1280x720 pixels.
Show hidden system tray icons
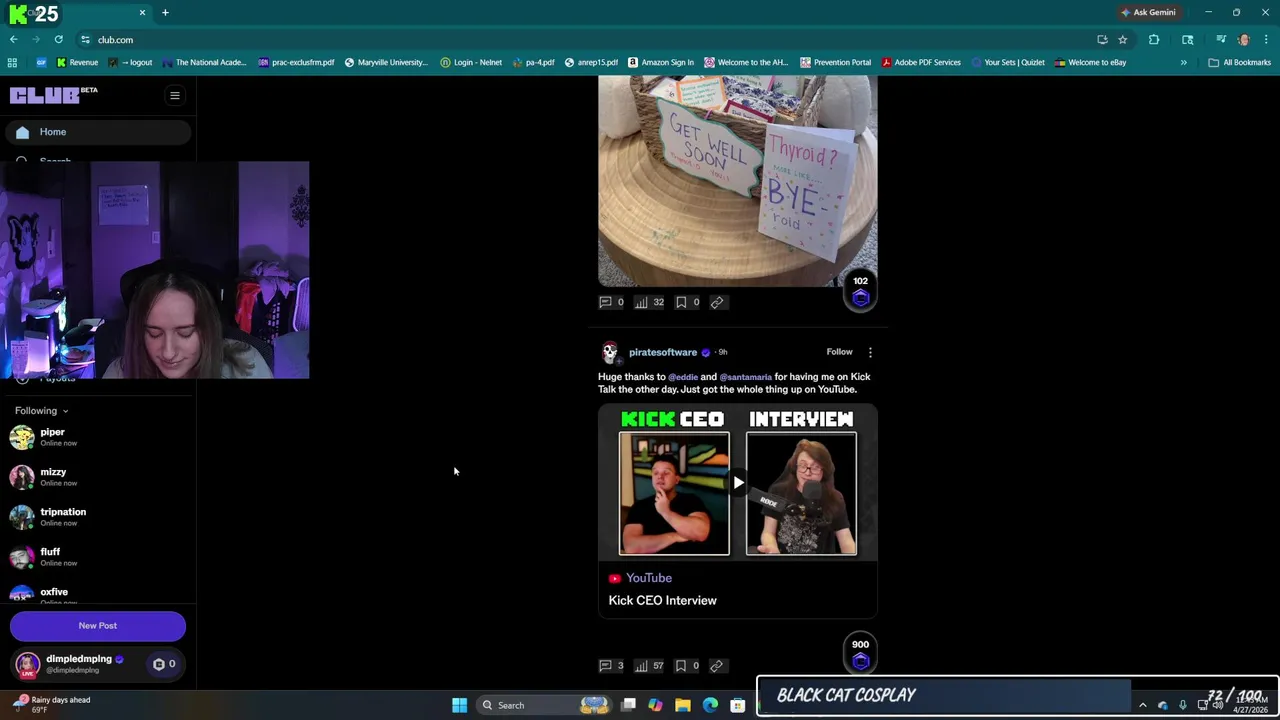[1143, 705]
